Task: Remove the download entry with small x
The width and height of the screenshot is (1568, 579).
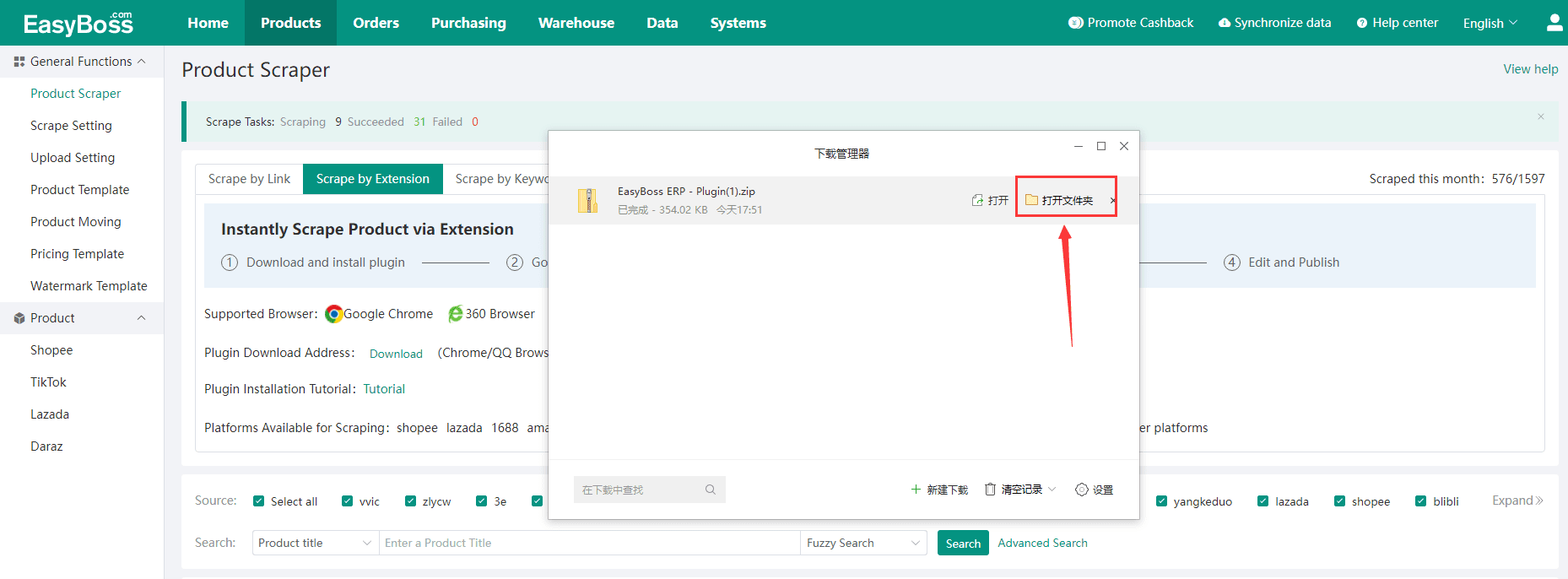Action: pyautogui.click(x=1113, y=201)
